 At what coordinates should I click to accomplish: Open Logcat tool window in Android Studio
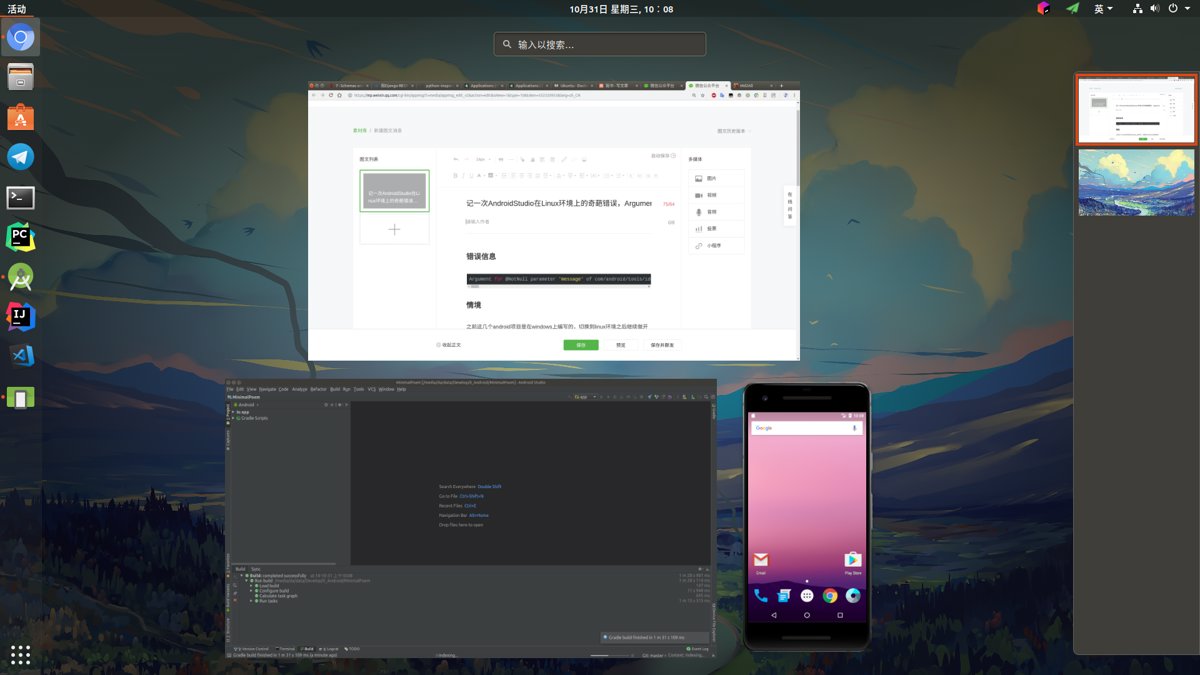coord(330,649)
